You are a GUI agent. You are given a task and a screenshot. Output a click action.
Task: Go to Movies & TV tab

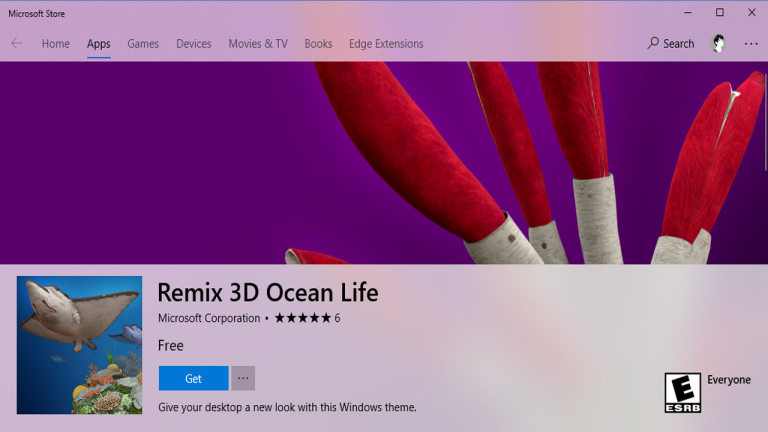click(258, 44)
